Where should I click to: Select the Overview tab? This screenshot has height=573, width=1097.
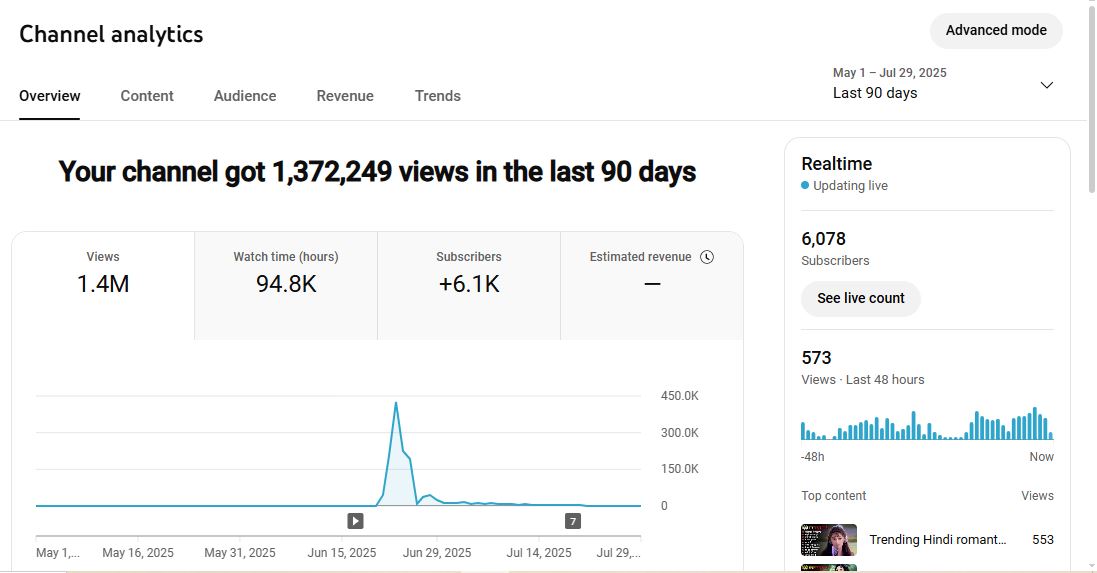(50, 96)
